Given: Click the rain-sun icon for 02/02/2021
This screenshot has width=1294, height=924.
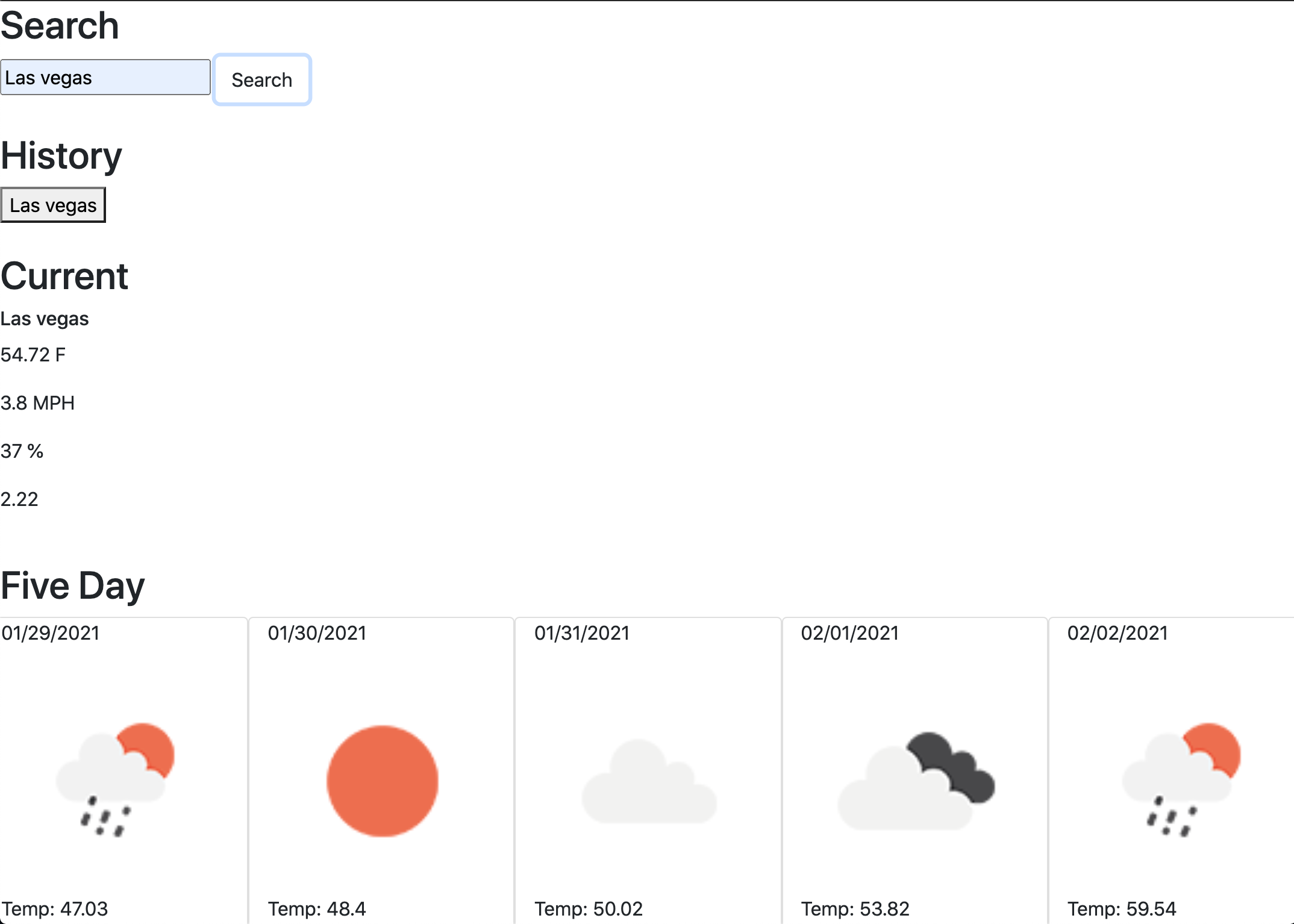Looking at the screenshot, I should click(1181, 779).
